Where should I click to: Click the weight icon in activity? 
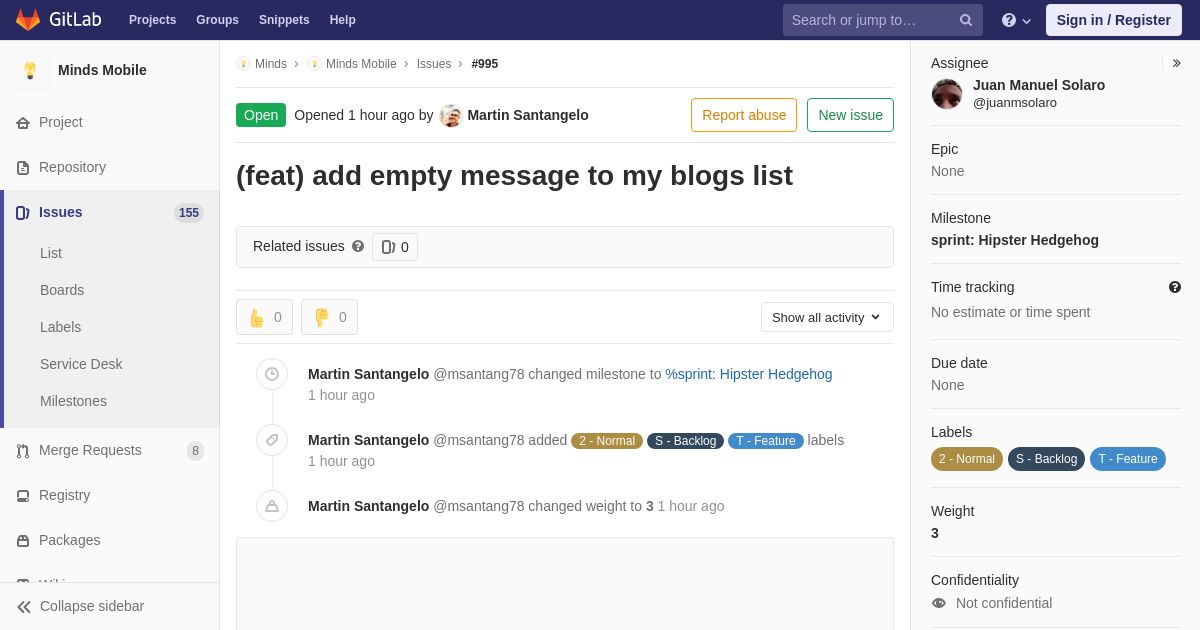(x=272, y=506)
